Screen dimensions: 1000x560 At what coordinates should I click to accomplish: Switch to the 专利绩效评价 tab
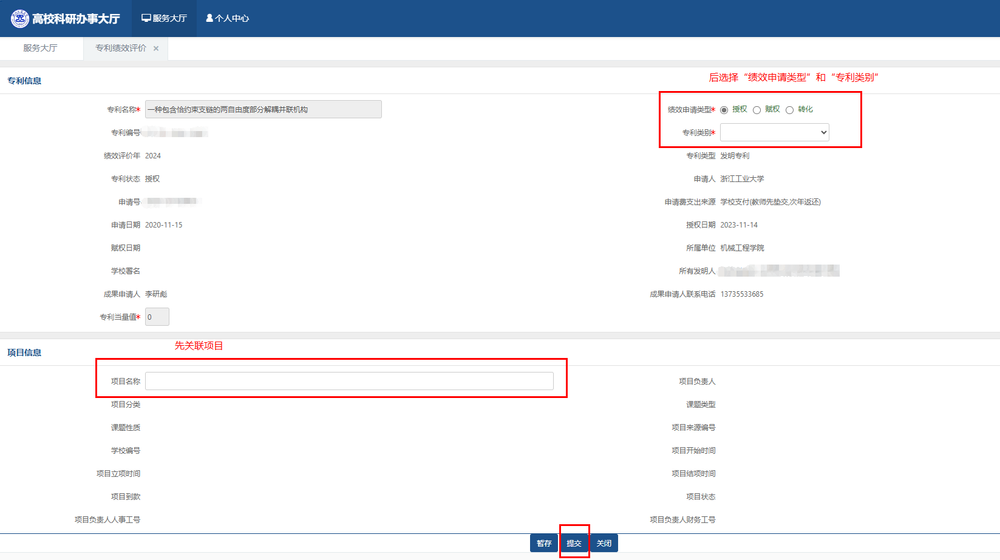click(120, 48)
